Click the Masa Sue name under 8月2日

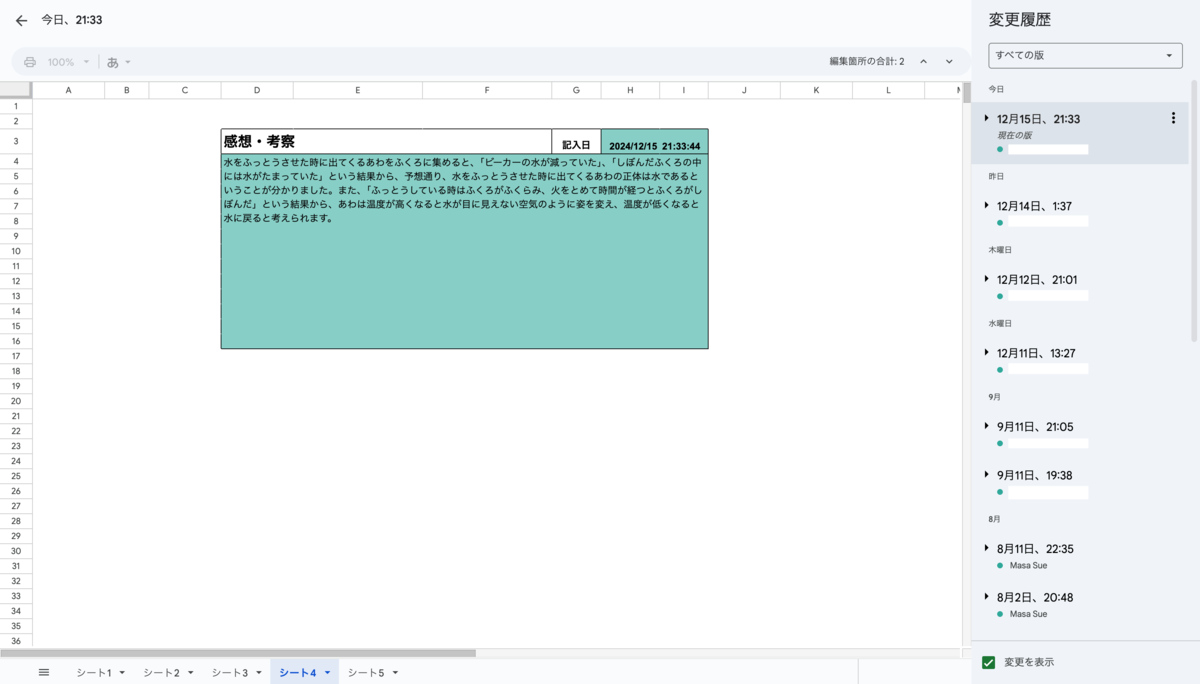[1028, 614]
